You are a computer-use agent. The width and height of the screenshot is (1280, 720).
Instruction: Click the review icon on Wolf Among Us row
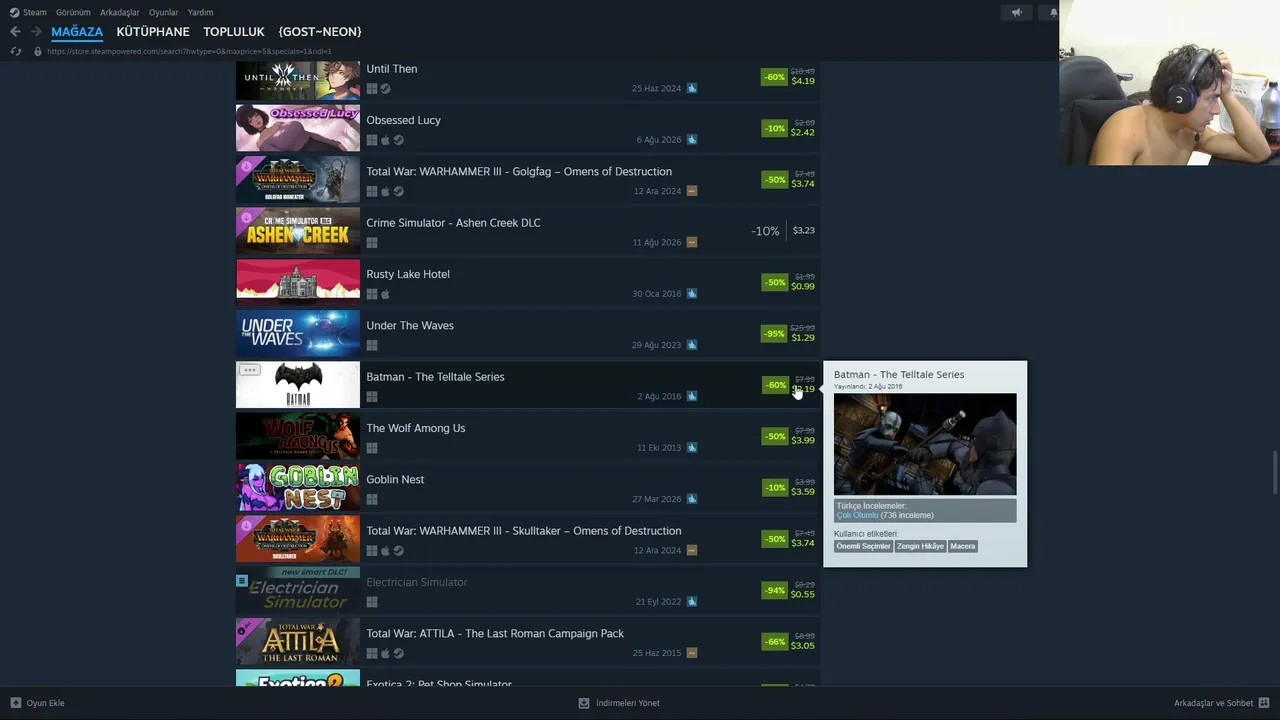[692, 447]
